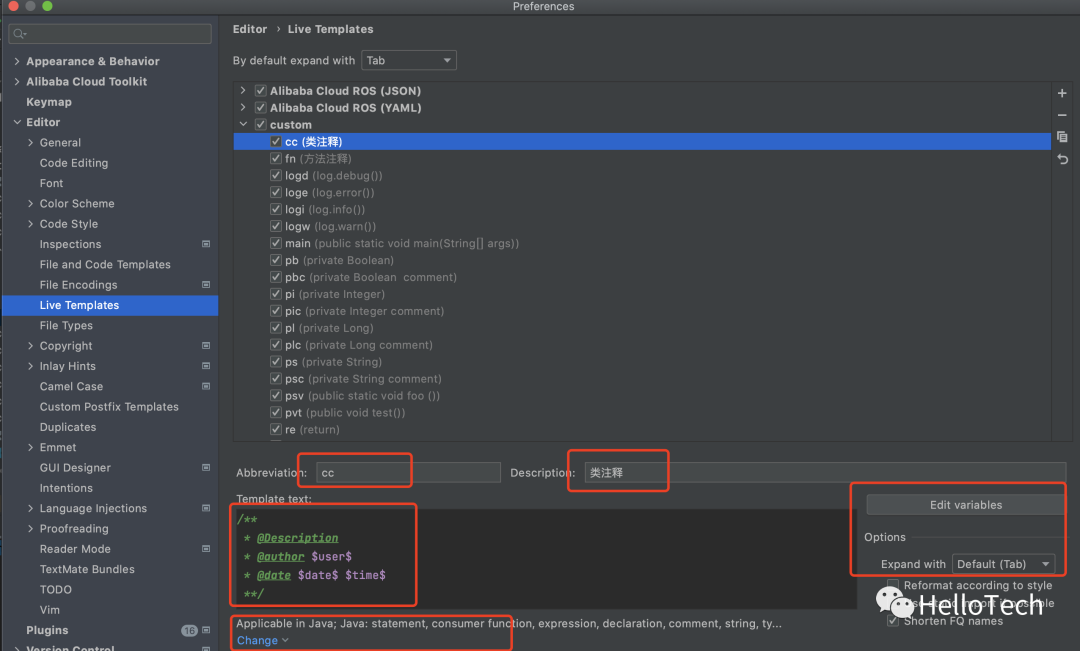The height and width of the screenshot is (651, 1080).
Task: Click the Change applicable contexts link
Action: [262, 640]
